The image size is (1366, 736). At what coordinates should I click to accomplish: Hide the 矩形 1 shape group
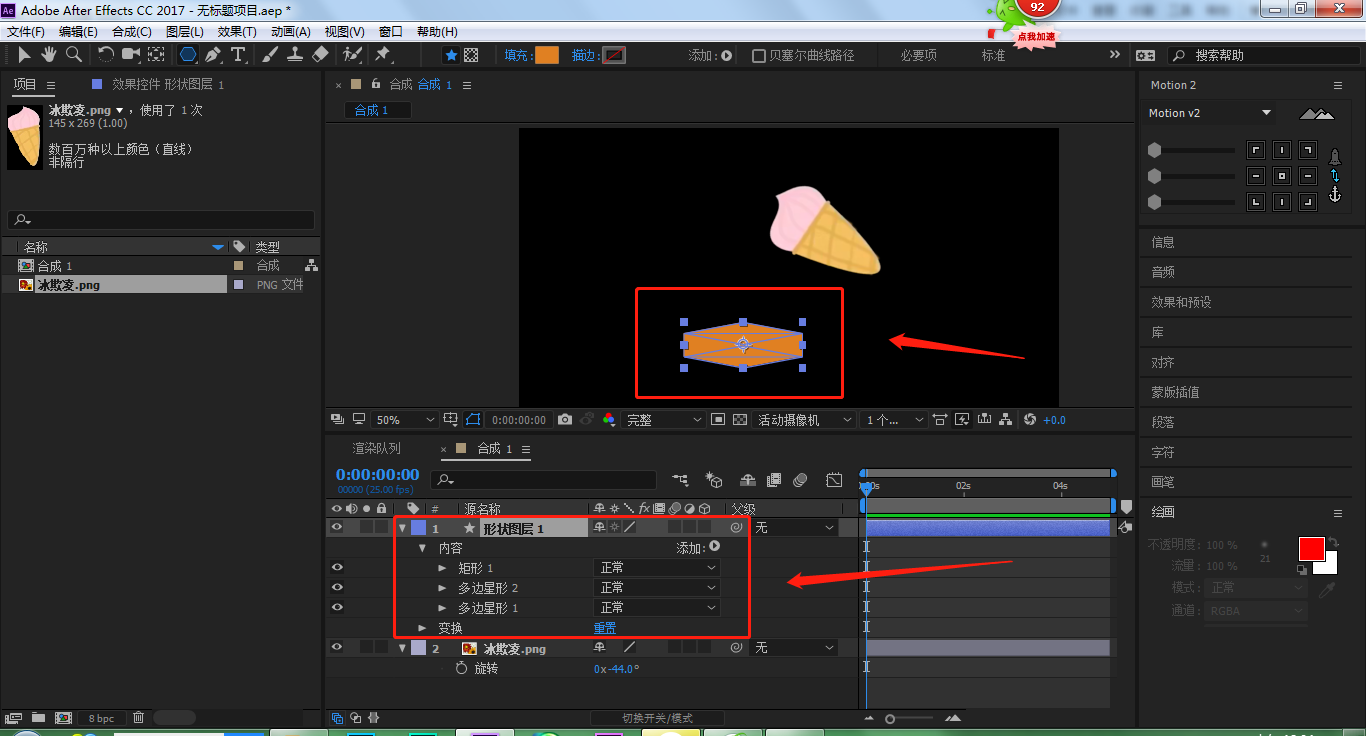(337, 567)
